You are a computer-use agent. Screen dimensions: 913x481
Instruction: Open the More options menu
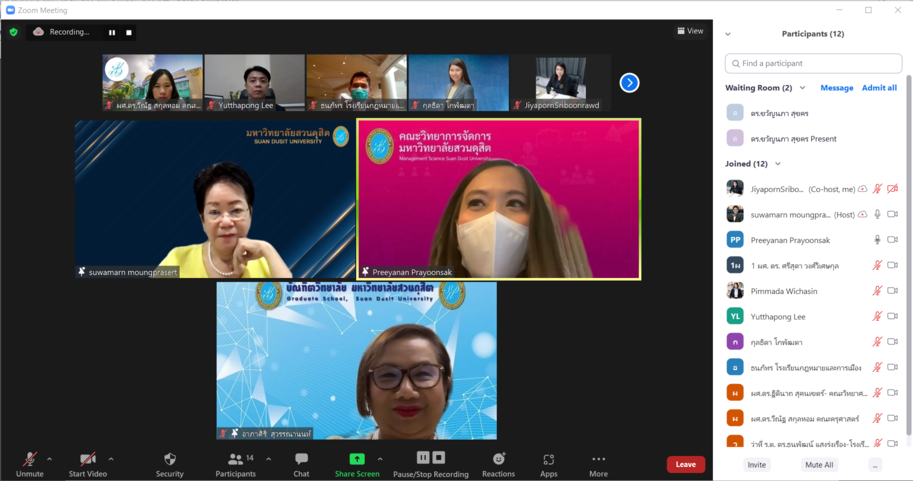[598, 463]
